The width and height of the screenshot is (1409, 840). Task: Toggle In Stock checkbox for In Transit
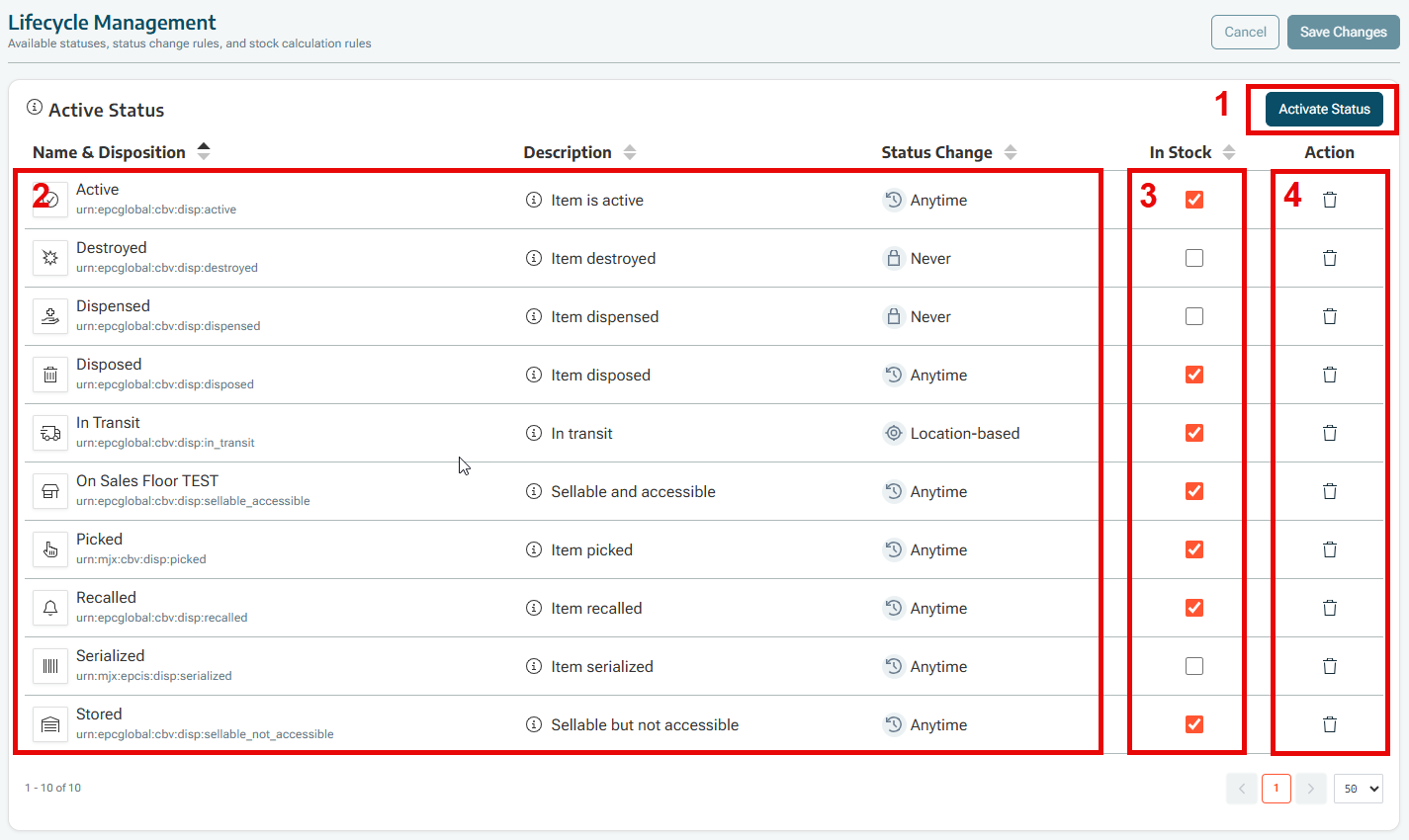[x=1194, y=433]
